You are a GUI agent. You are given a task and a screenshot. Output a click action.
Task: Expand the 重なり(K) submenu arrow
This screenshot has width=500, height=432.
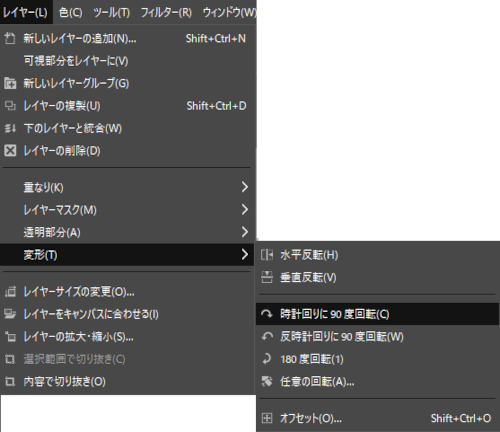coord(245,187)
